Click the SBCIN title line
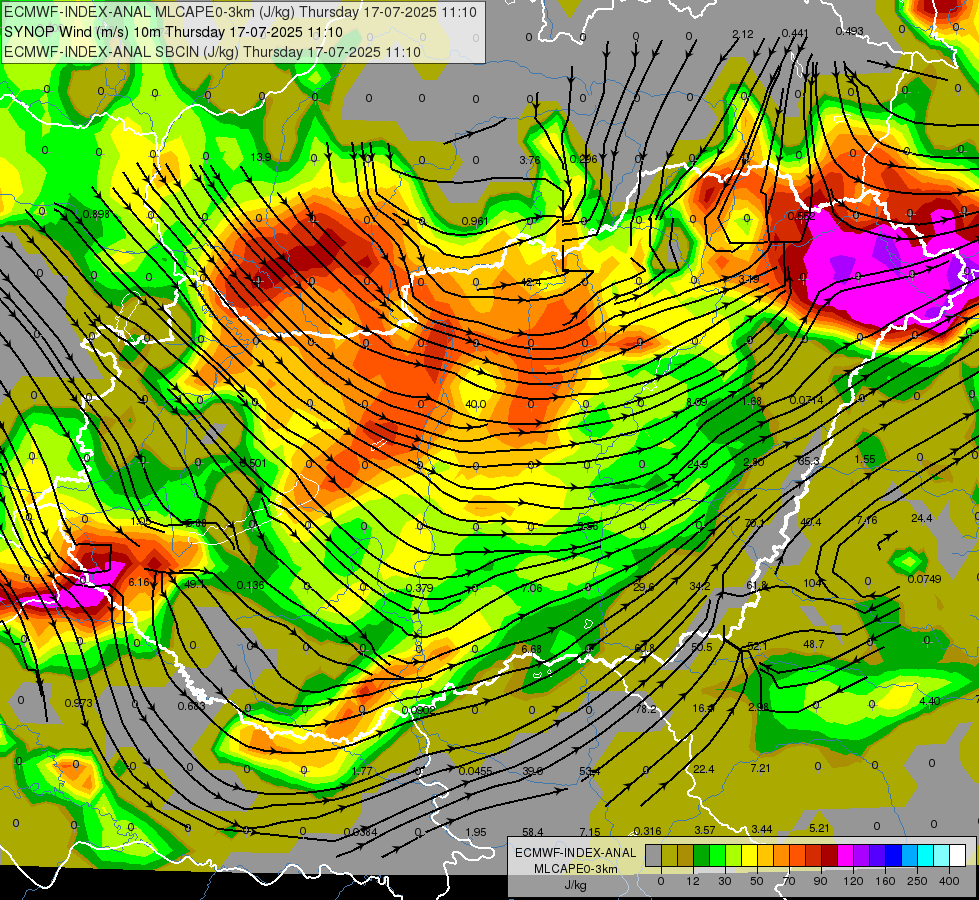The image size is (979, 900). coord(212,52)
